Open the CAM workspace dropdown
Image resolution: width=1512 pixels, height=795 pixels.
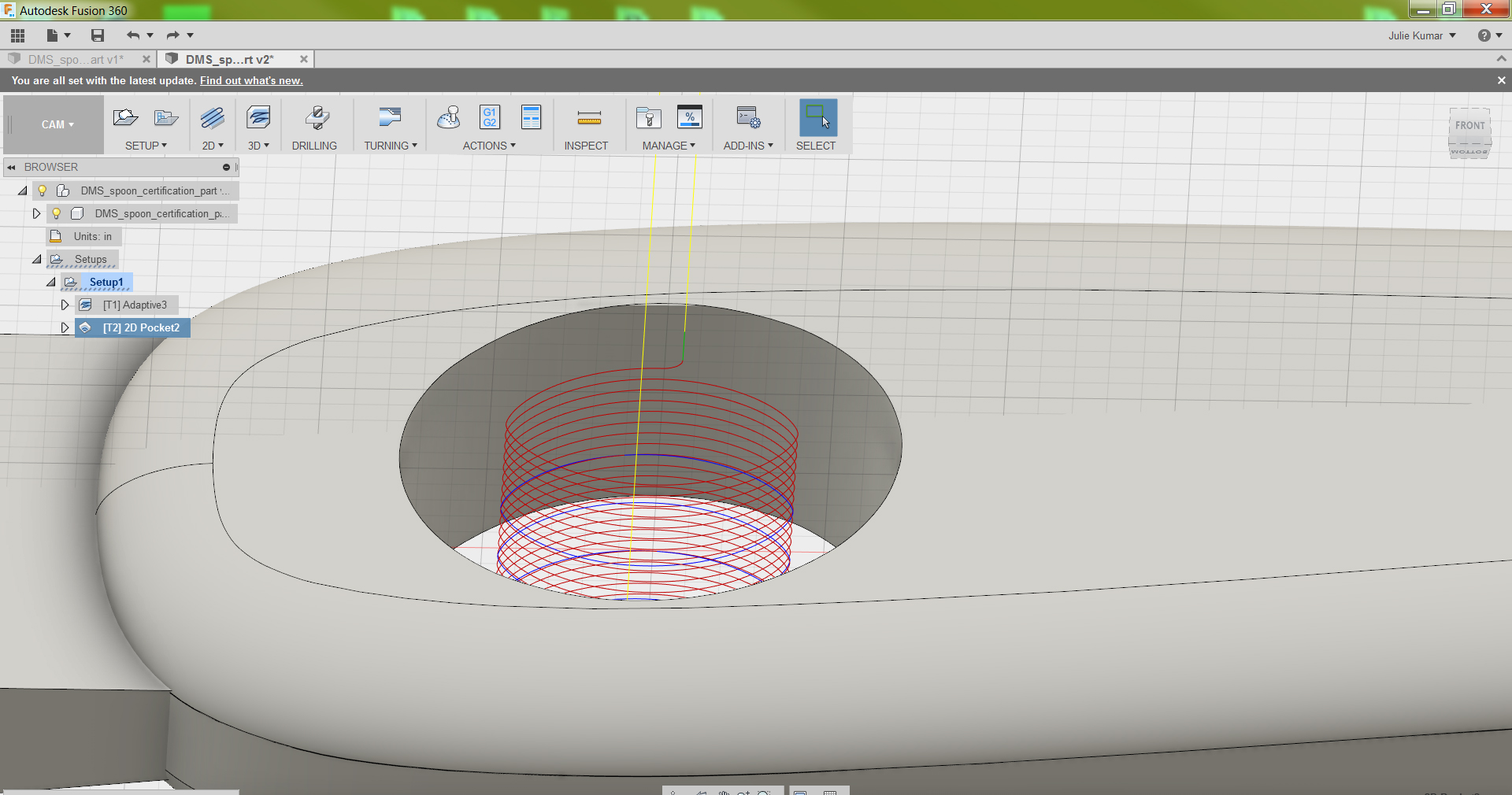[x=57, y=124]
